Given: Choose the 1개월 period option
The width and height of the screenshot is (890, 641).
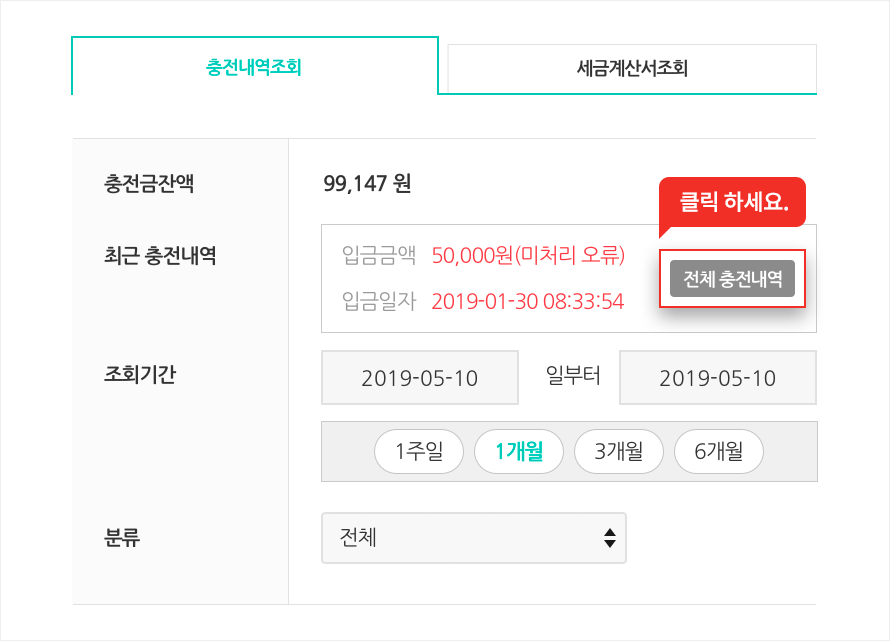Looking at the screenshot, I should pyautogui.click(x=519, y=451).
